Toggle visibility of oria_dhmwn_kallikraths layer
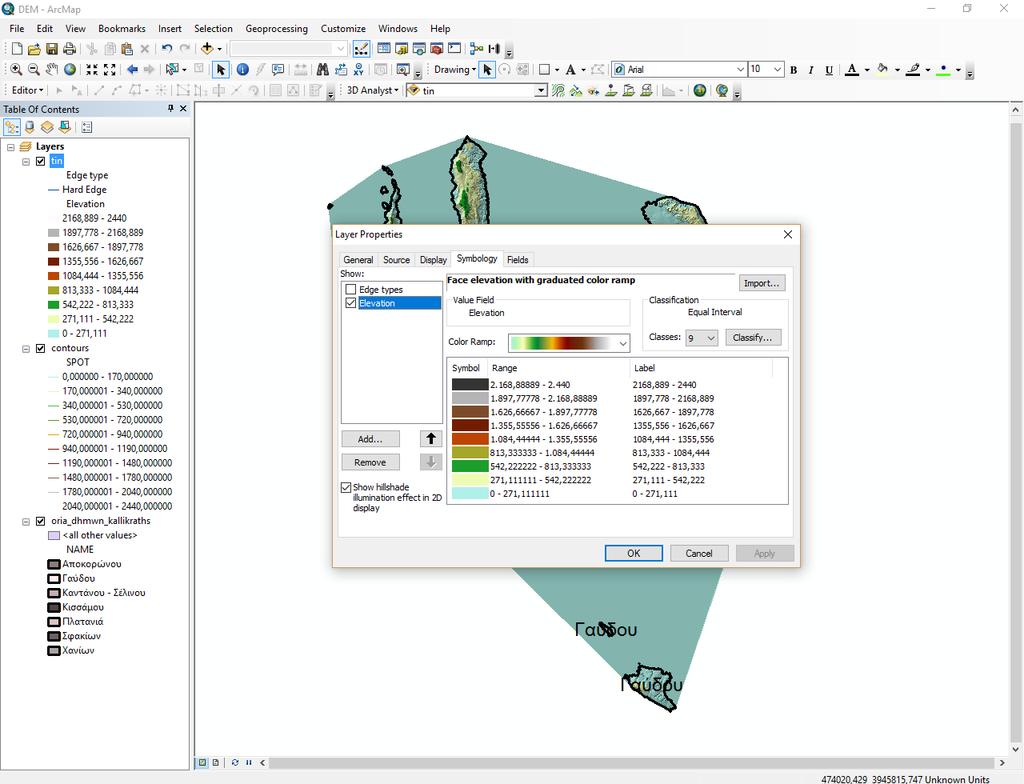The width and height of the screenshot is (1024, 784). (40, 521)
